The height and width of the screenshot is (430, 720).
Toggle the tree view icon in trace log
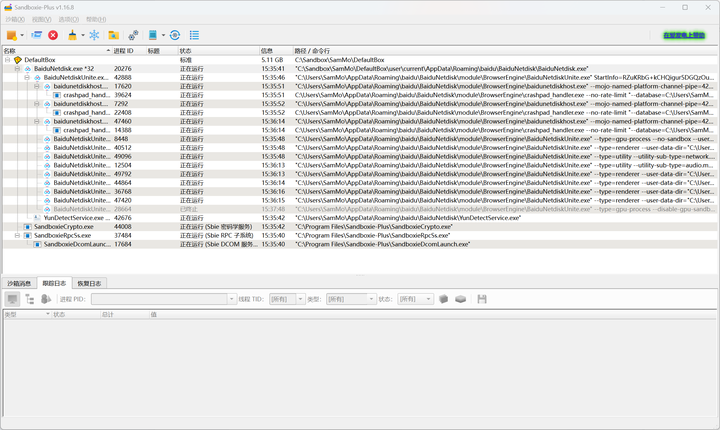[x=30, y=299]
